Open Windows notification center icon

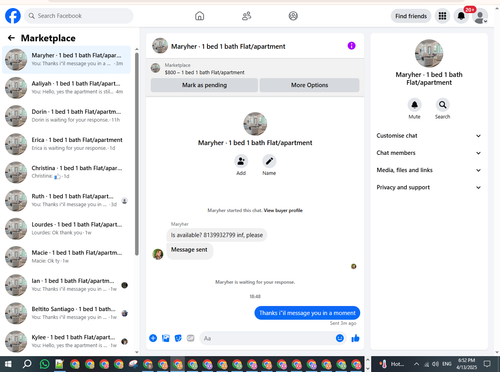[487, 364]
